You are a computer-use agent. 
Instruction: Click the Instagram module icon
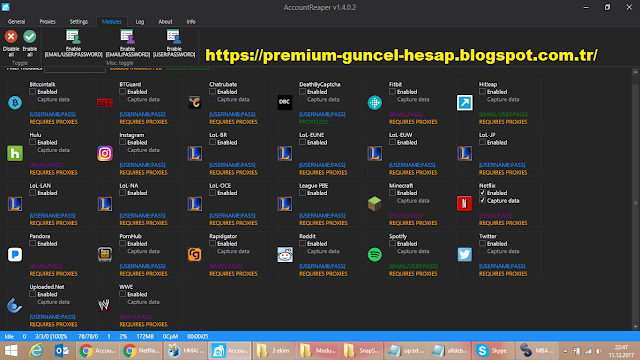[105, 153]
